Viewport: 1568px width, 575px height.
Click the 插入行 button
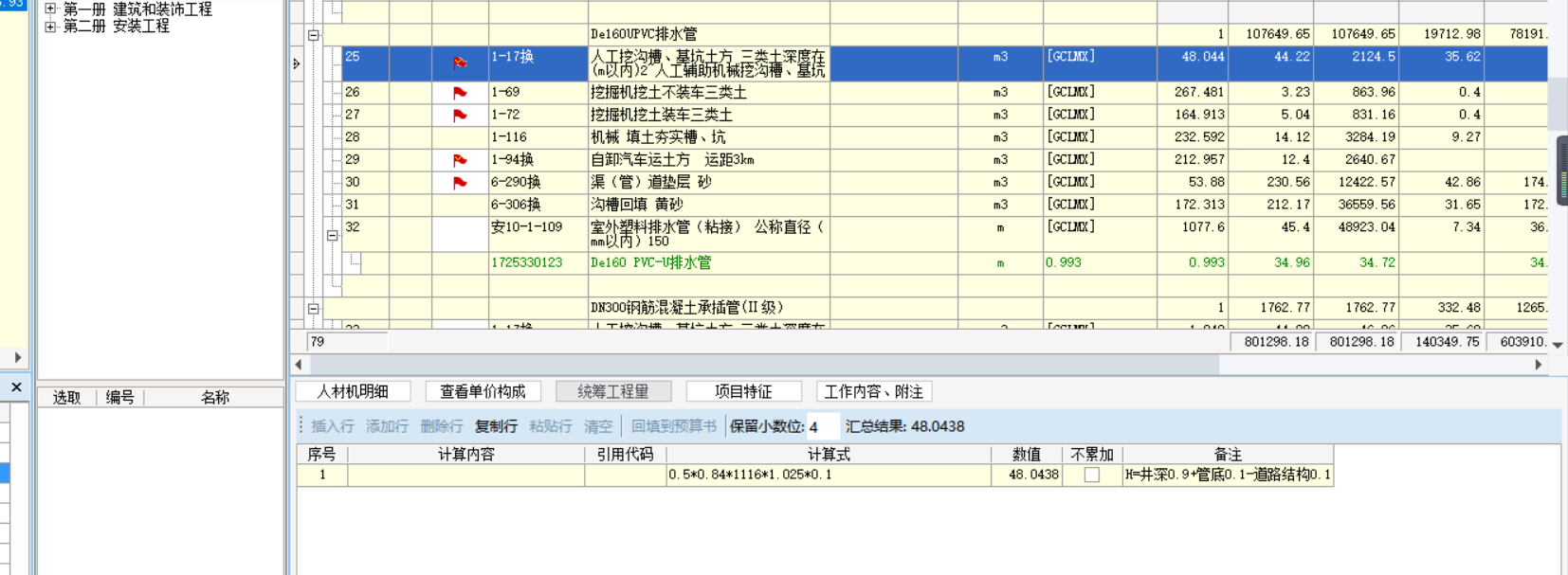[x=333, y=426]
